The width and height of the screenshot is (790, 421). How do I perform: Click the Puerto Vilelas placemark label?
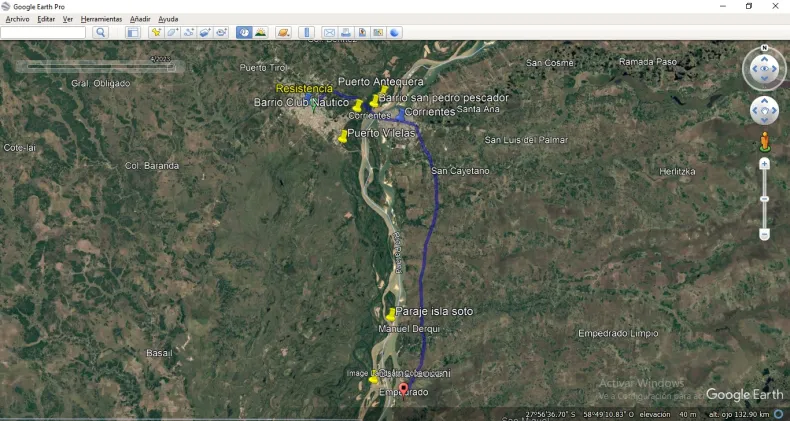[380, 133]
